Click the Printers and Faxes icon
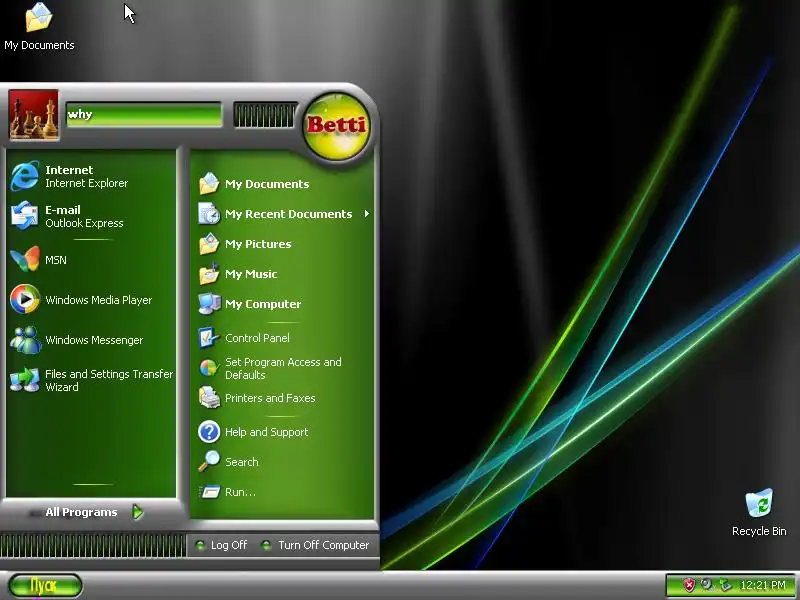 [209, 397]
